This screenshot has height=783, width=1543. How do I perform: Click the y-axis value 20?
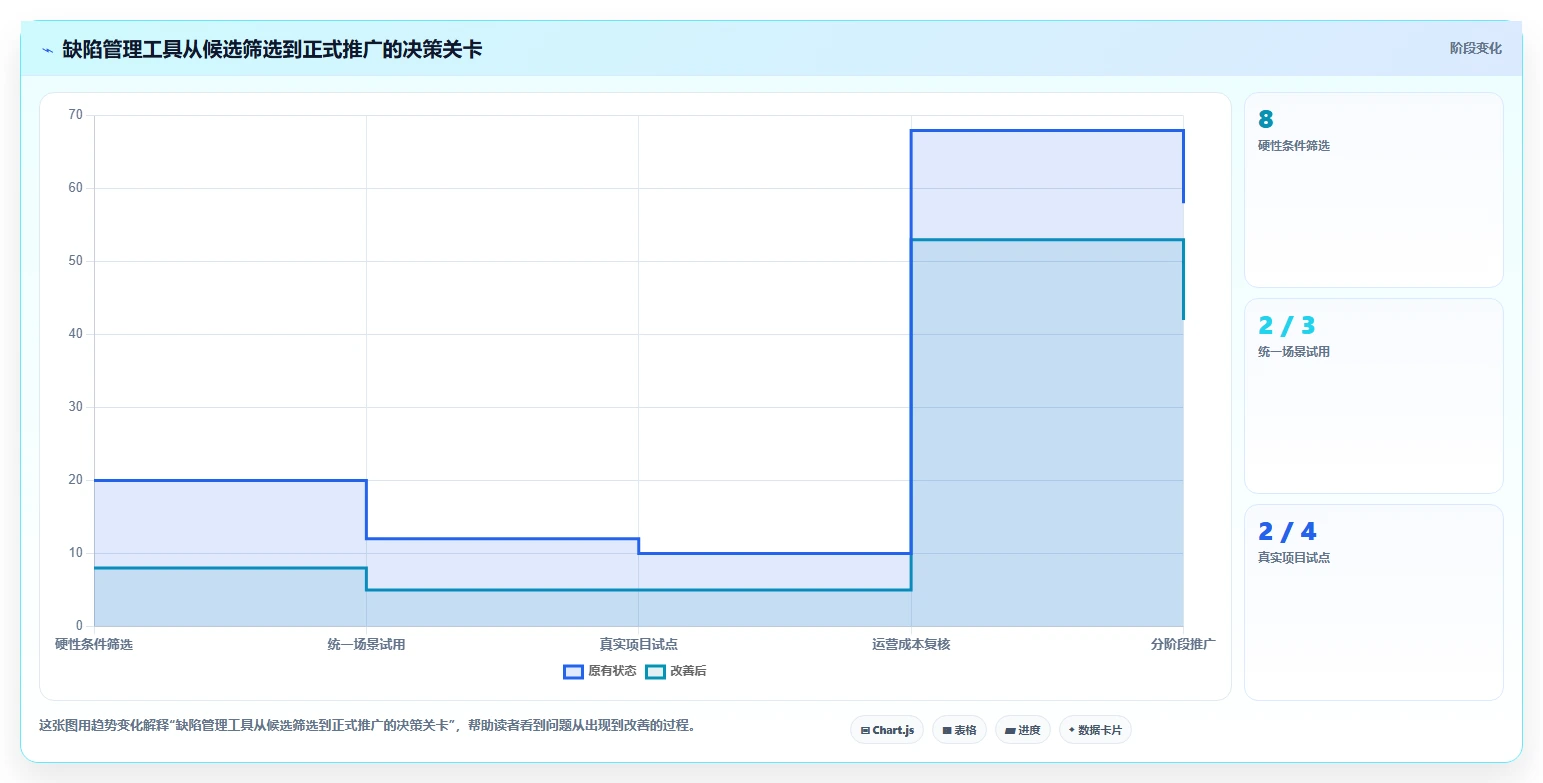pyautogui.click(x=76, y=480)
